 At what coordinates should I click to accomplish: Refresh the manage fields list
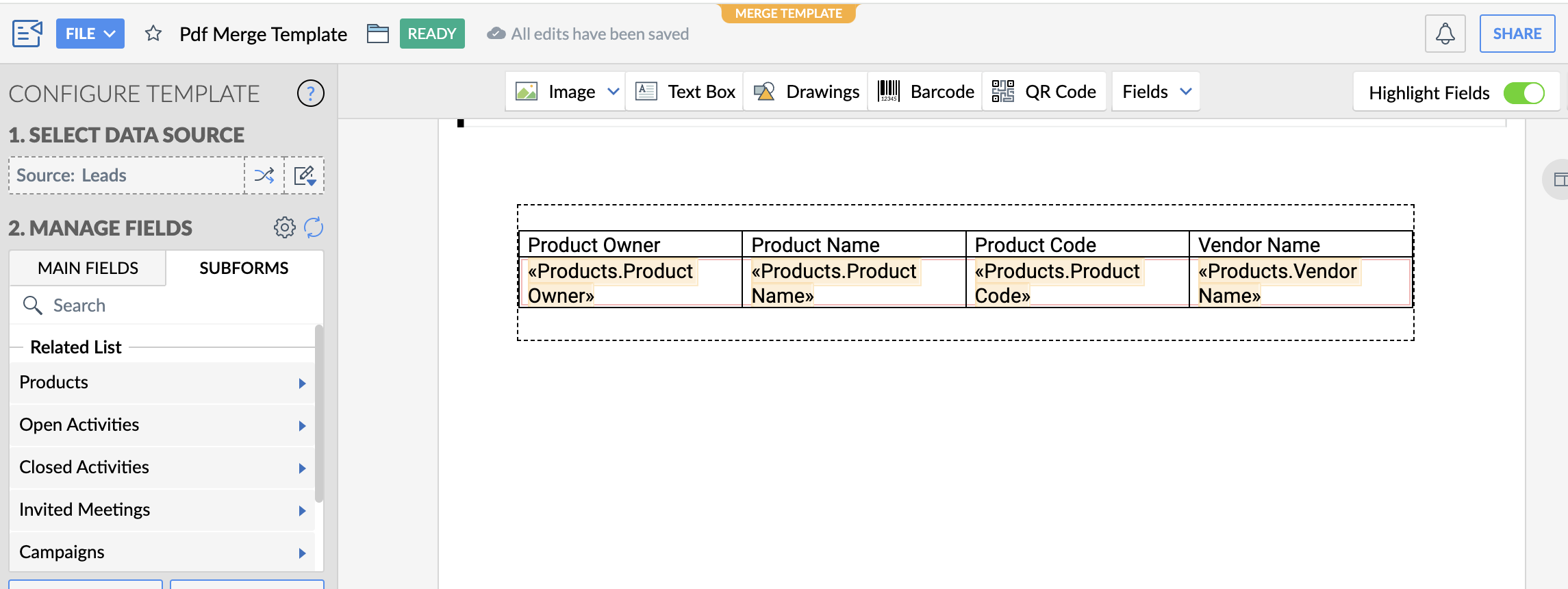(x=314, y=227)
